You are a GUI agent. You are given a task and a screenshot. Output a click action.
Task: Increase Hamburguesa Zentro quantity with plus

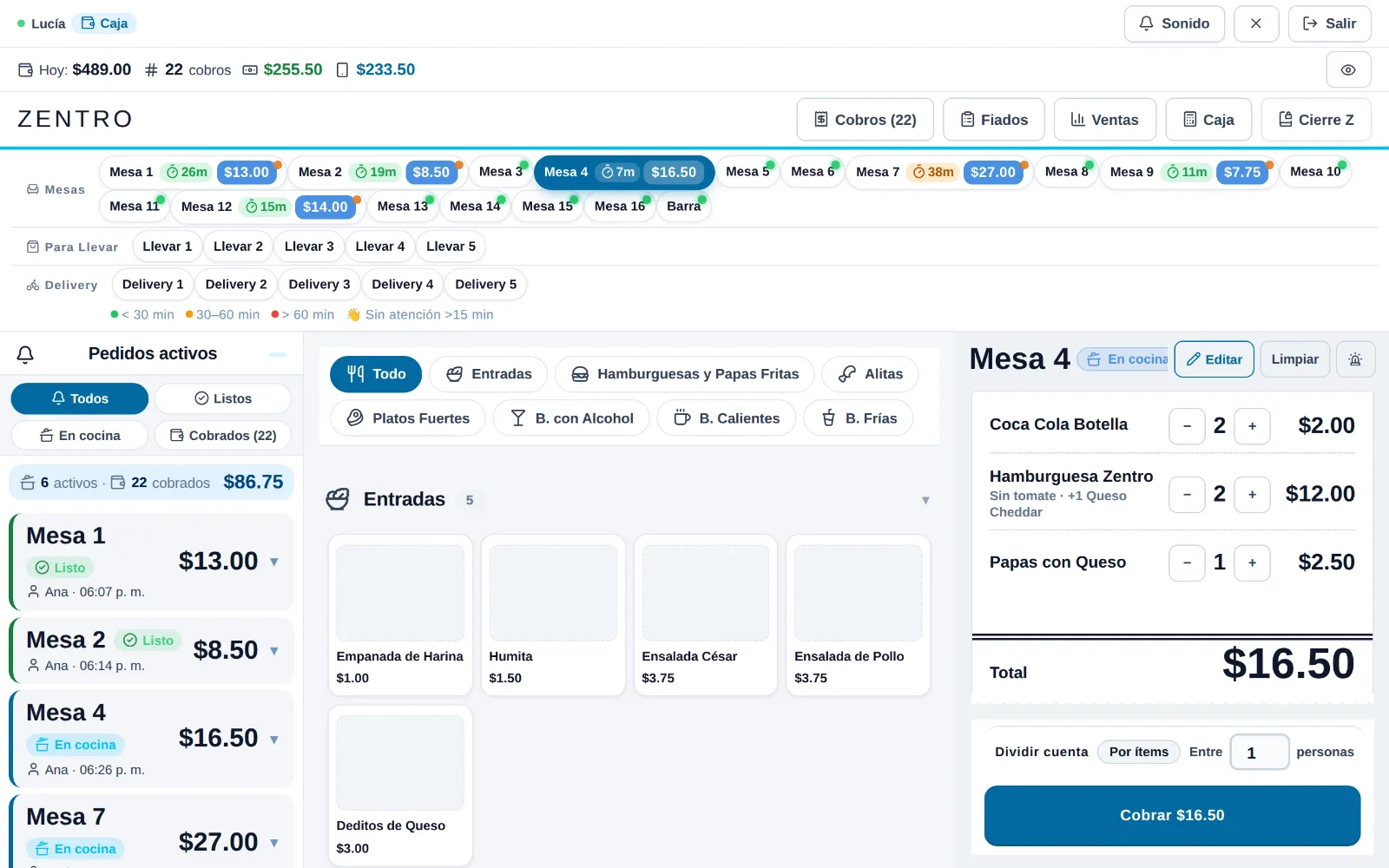1252,495
